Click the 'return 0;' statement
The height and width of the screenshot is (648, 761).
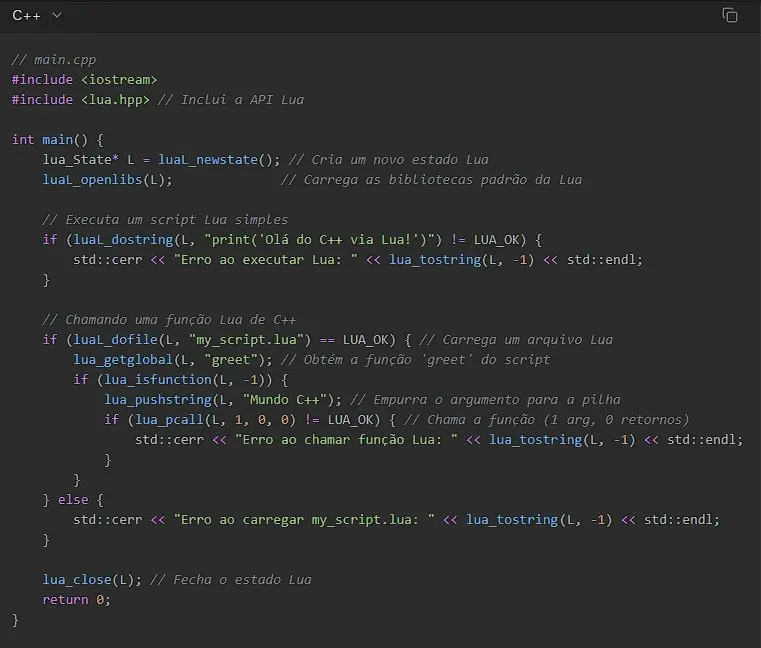(76, 600)
